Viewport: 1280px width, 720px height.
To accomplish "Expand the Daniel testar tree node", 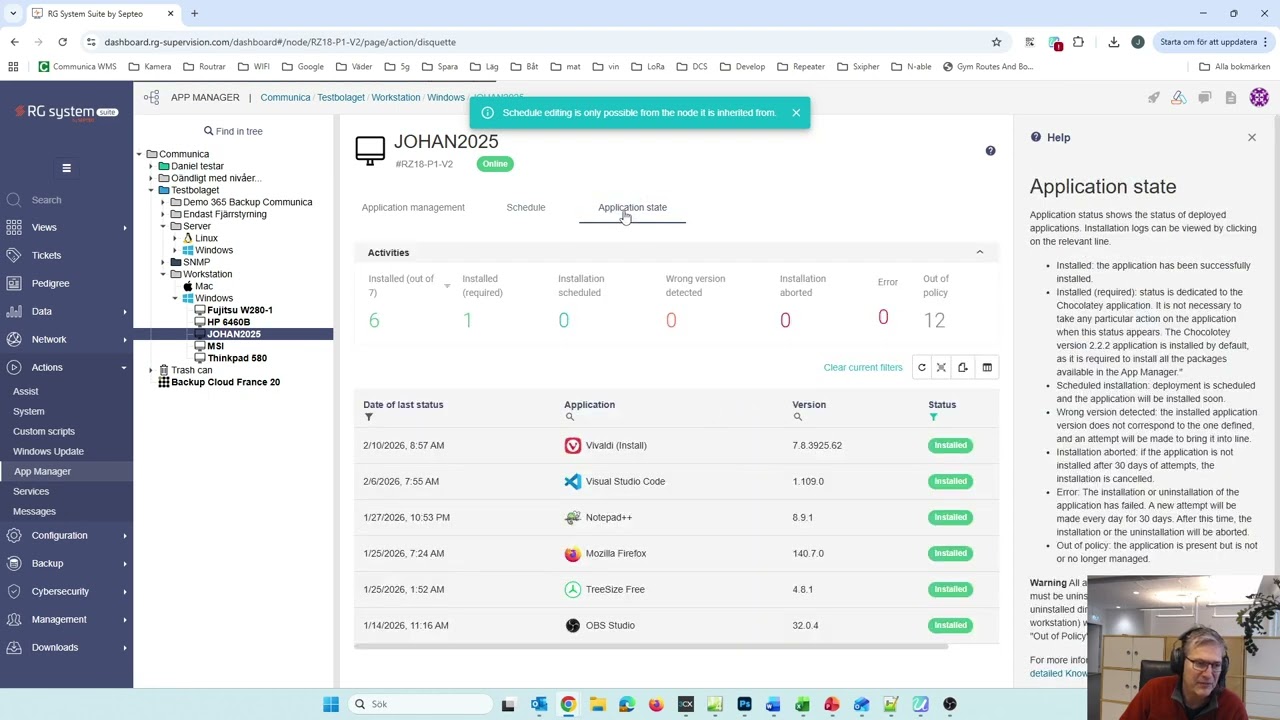I will pyautogui.click(x=151, y=166).
